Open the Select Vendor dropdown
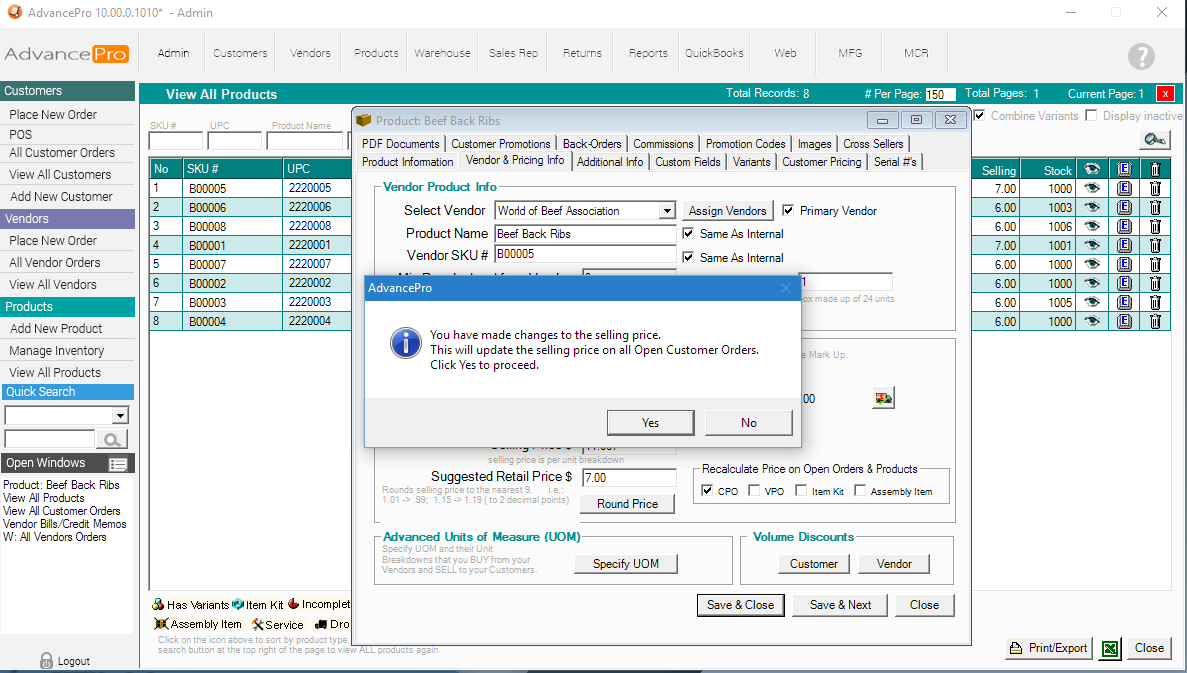 pos(667,211)
